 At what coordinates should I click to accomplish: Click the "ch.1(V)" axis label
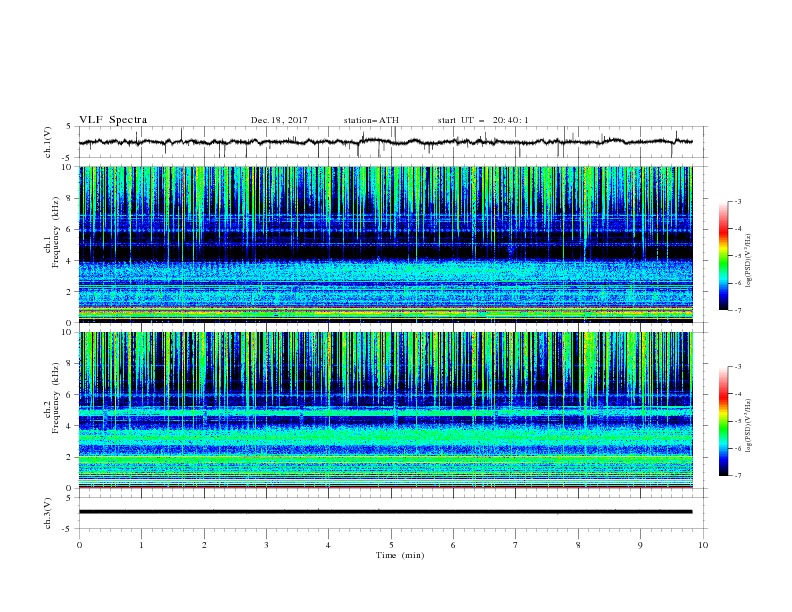pos(48,142)
